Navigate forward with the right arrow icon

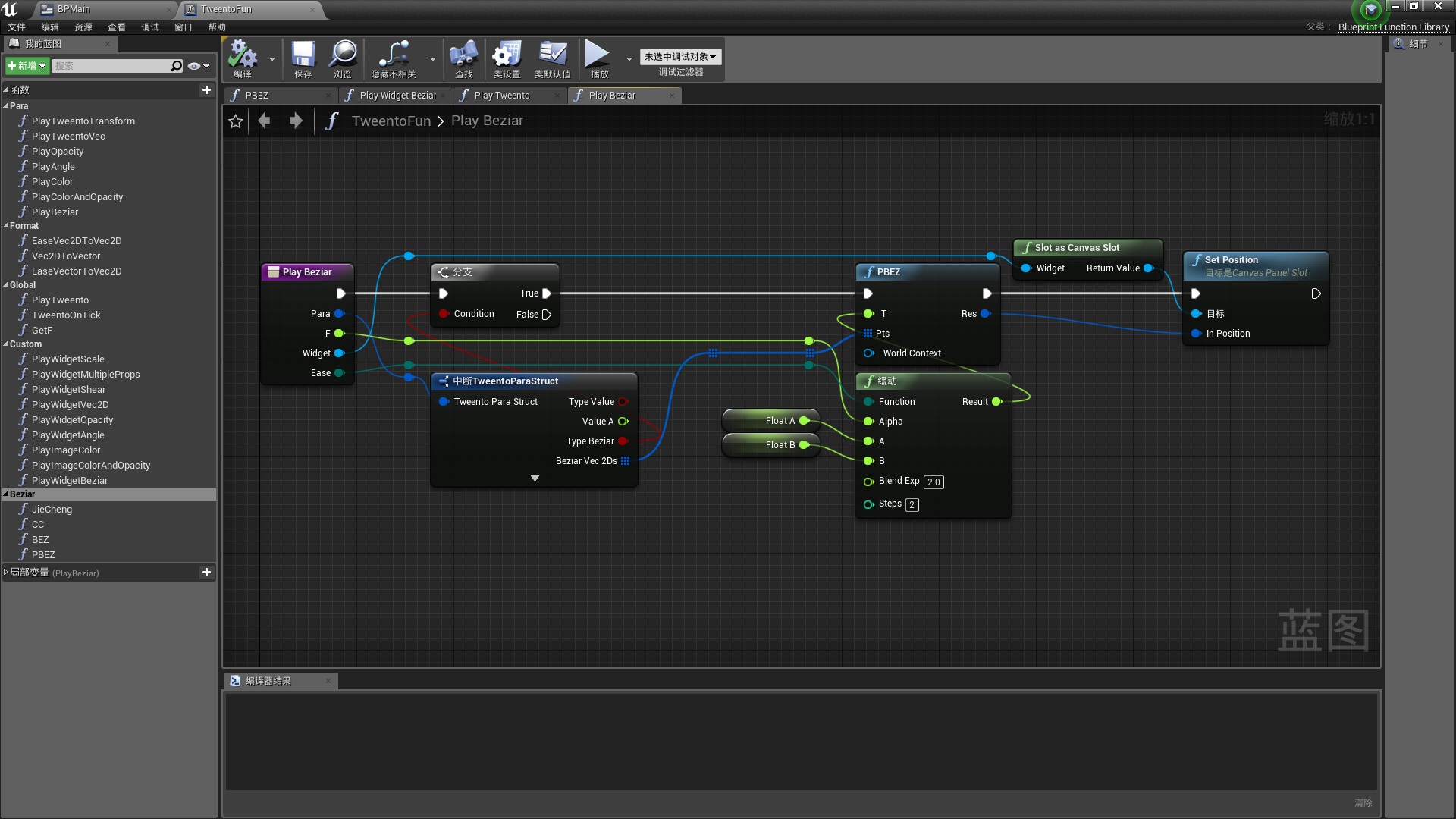[x=296, y=121]
